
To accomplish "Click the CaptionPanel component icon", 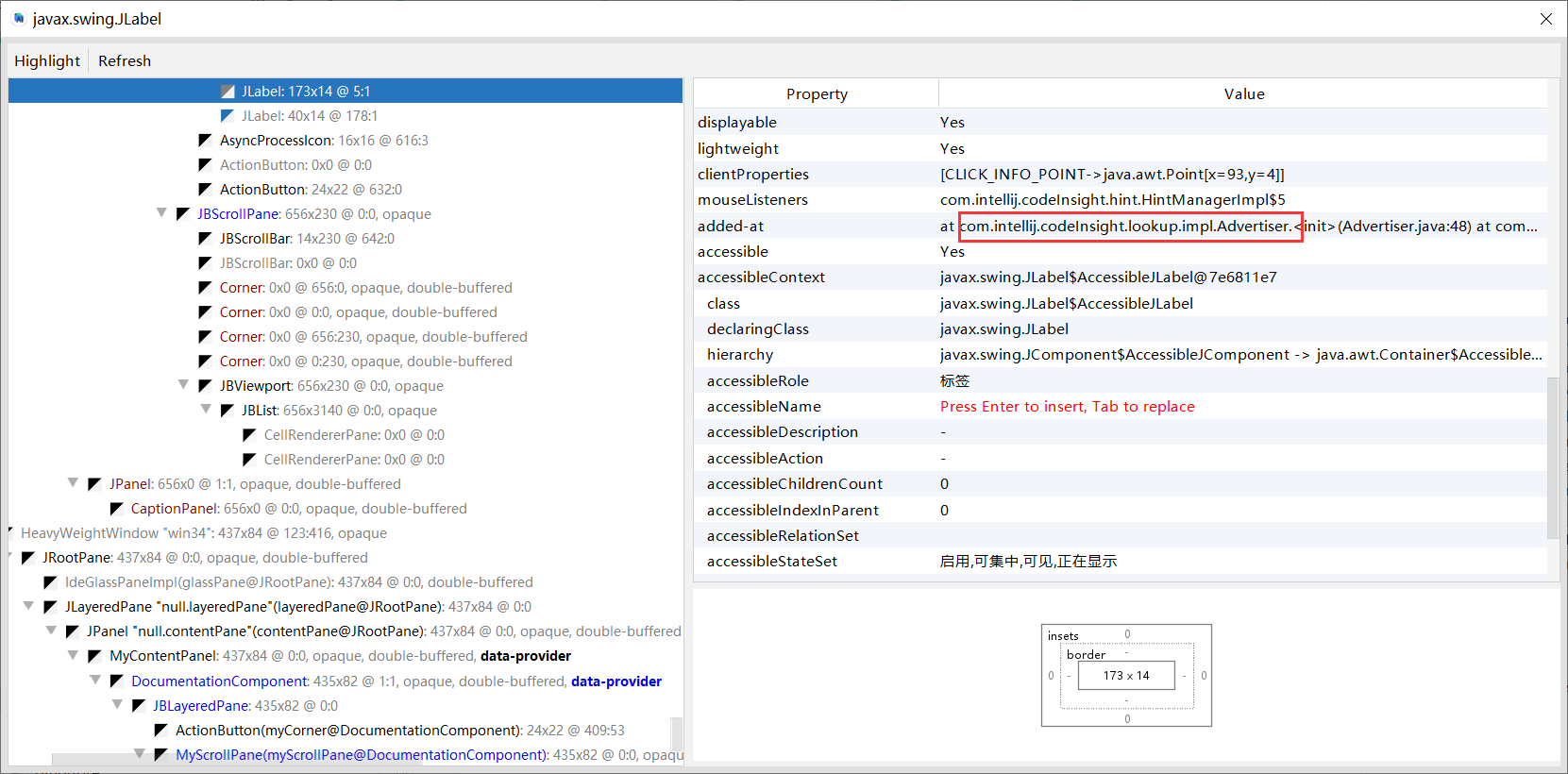I will coord(117,508).
